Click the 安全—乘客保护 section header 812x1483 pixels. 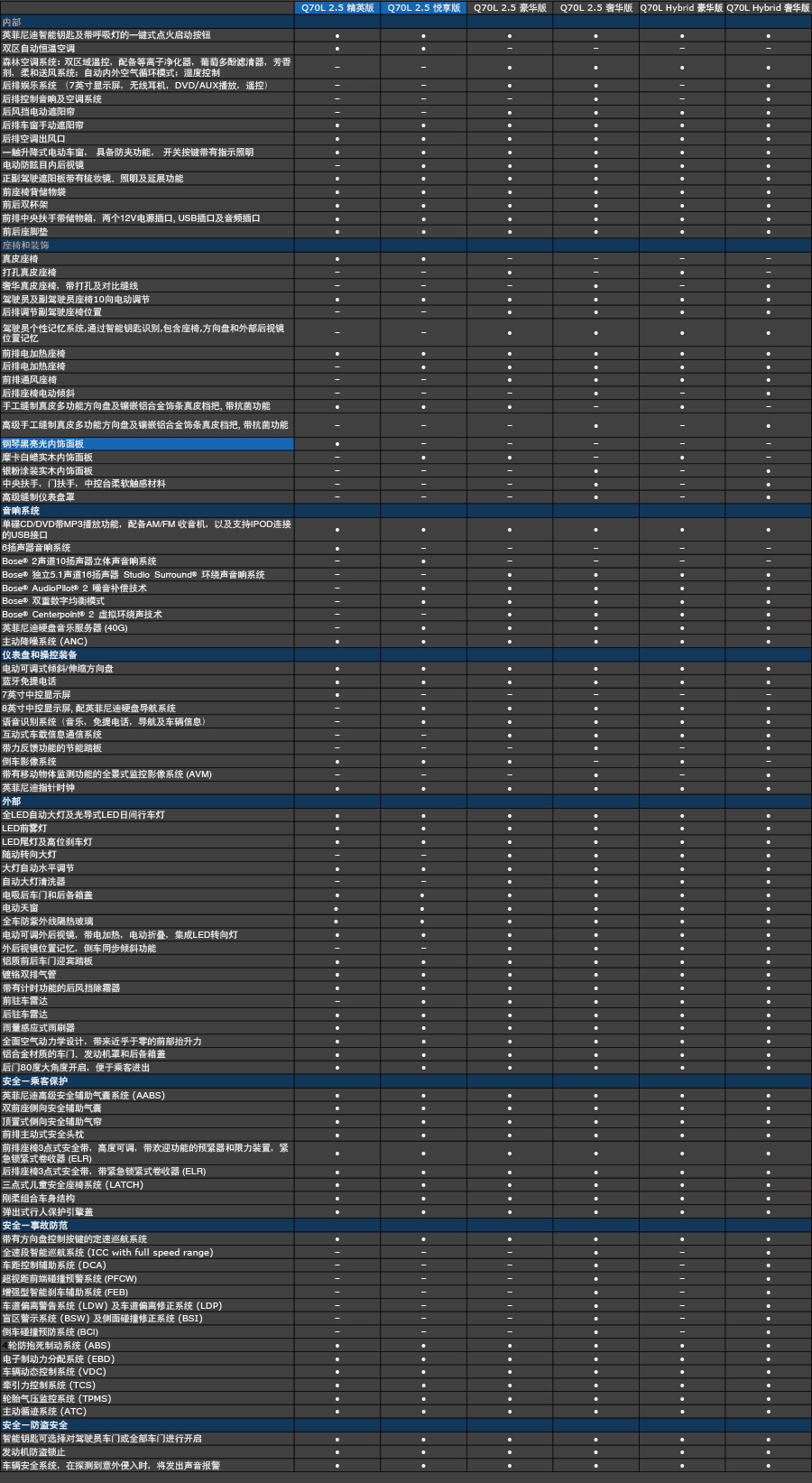coord(34,1081)
